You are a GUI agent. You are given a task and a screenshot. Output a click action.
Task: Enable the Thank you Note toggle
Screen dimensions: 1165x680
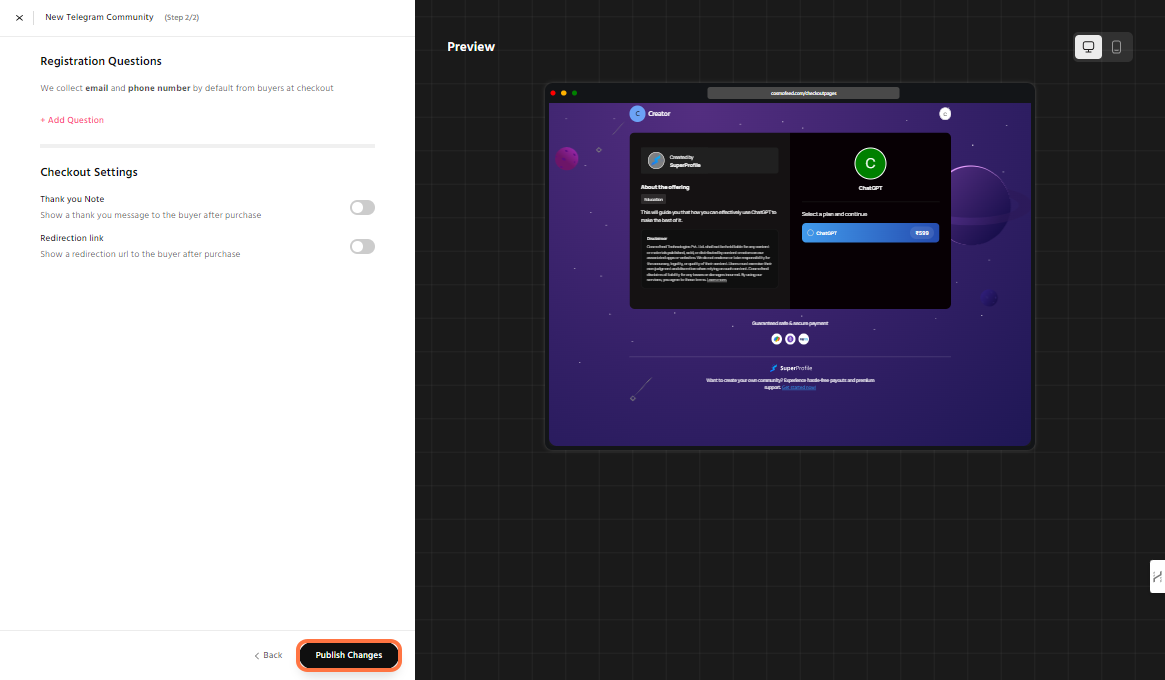click(363, 207)
